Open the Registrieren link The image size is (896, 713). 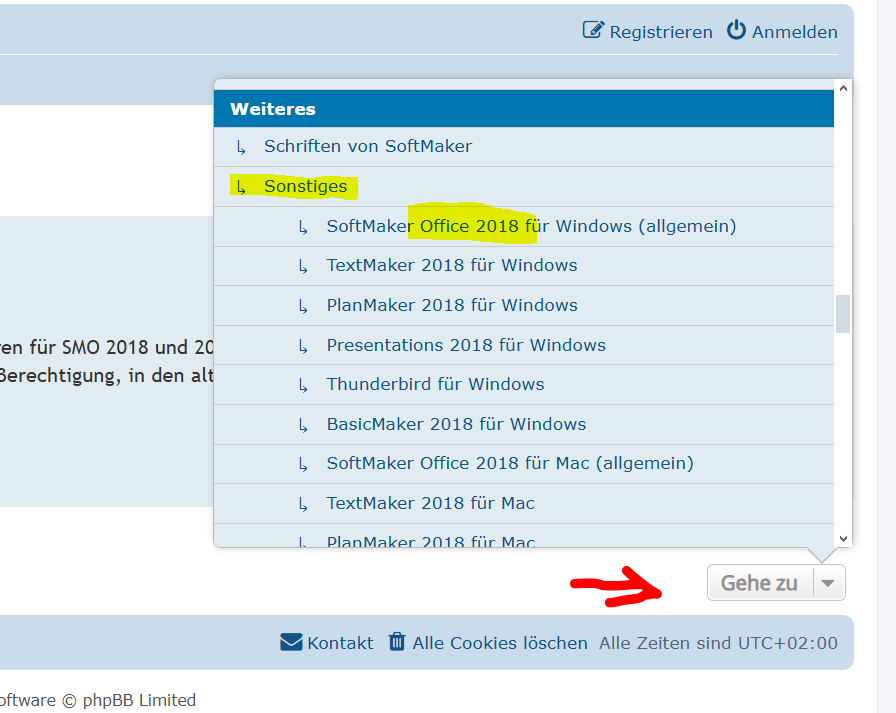(661, 32)
